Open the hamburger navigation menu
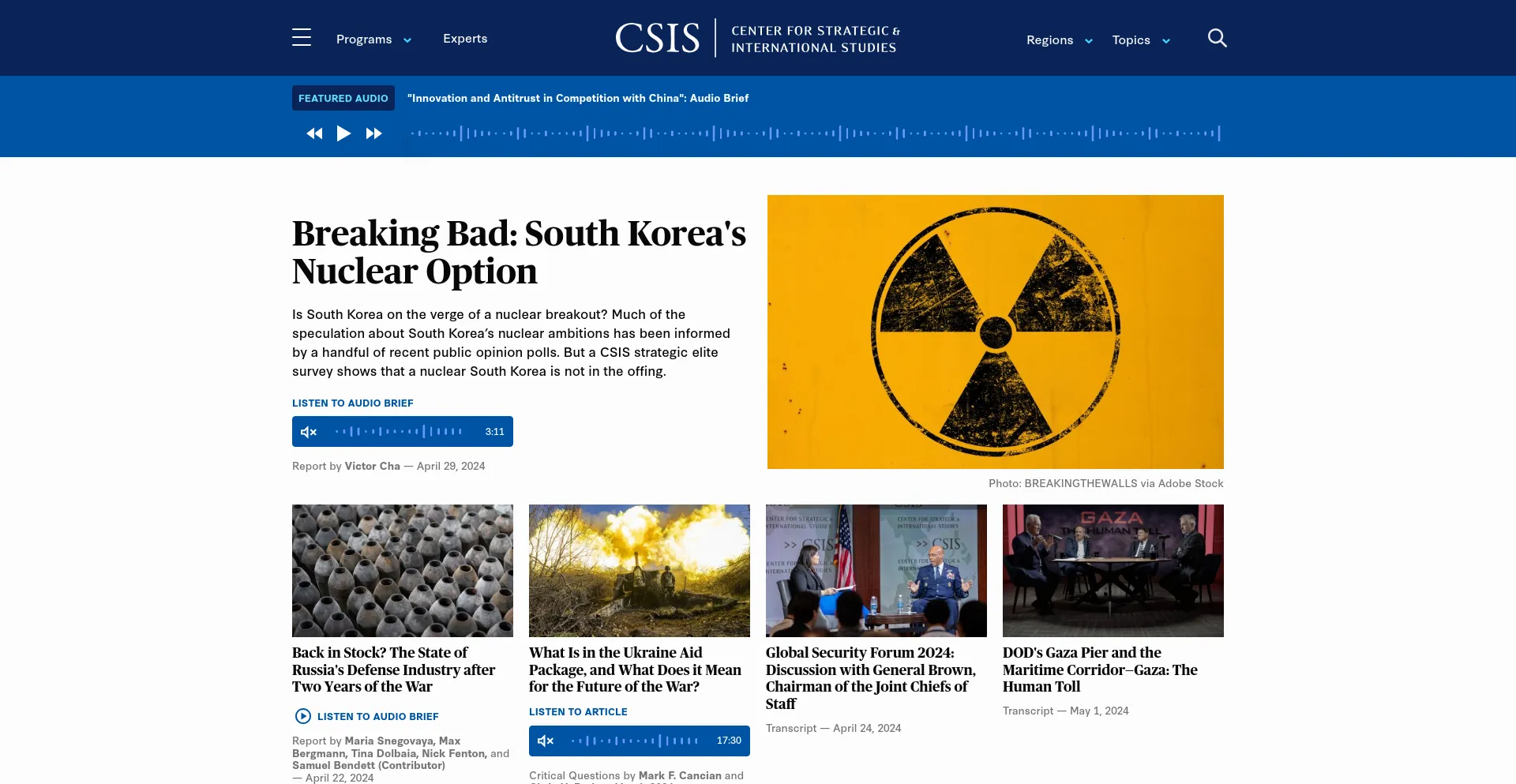Image resolution: width=1516 pixels, height=784 pixels. (x=302, y=38)
